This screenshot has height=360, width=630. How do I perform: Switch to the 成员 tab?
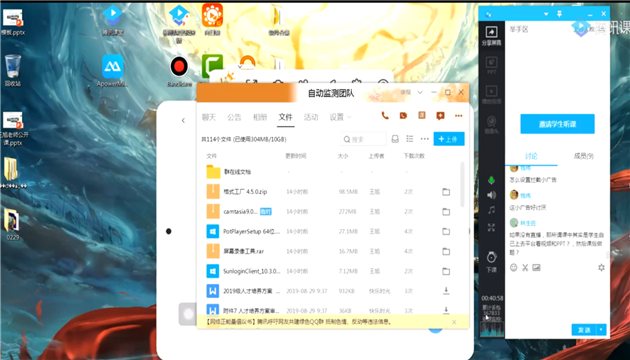pos(583,156)
